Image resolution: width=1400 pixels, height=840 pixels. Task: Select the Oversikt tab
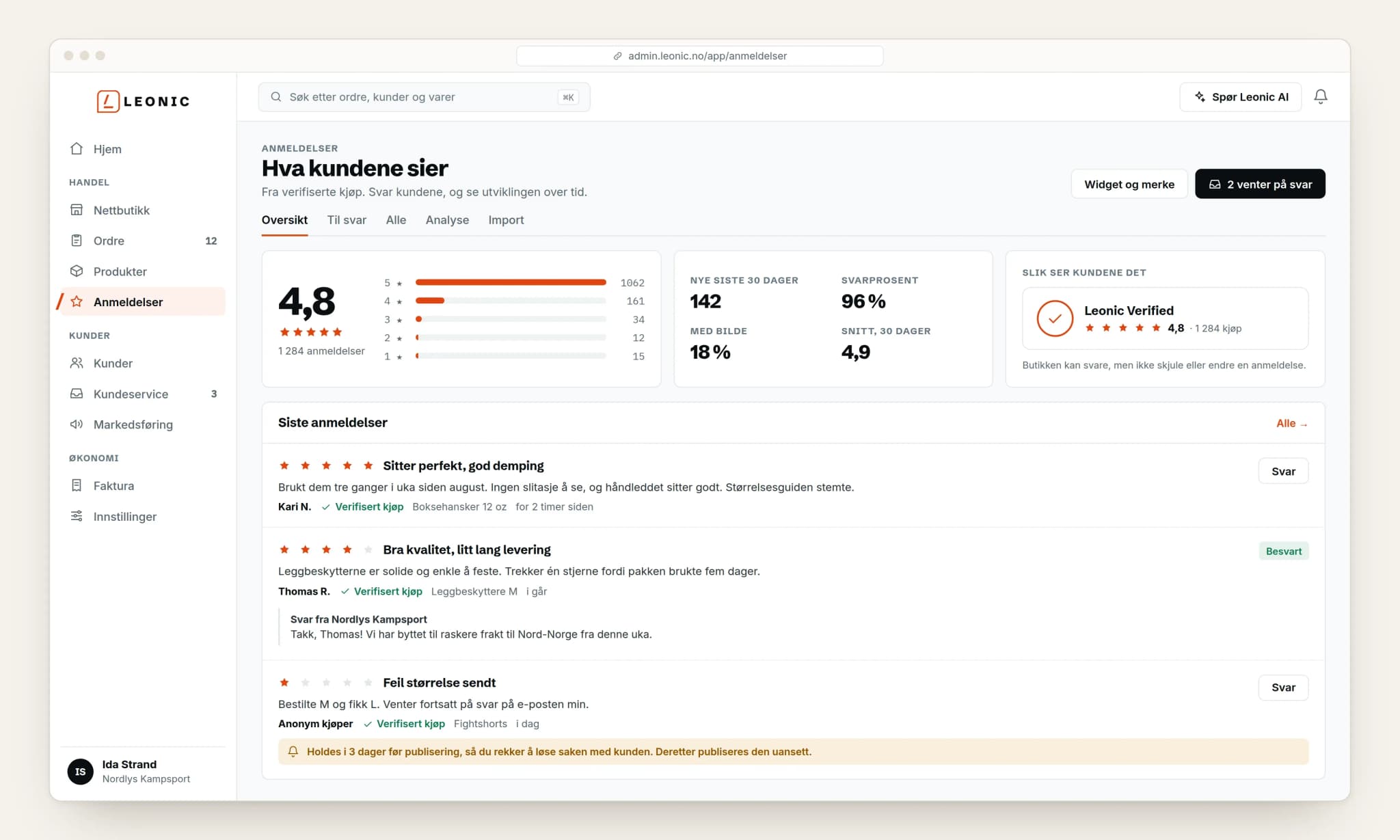pyautogui.click(x=284, y=220)
